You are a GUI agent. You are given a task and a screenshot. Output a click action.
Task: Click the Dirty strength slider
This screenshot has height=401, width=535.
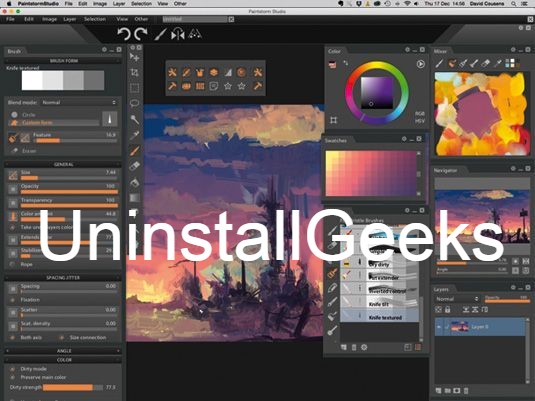[x=73, y=387]
